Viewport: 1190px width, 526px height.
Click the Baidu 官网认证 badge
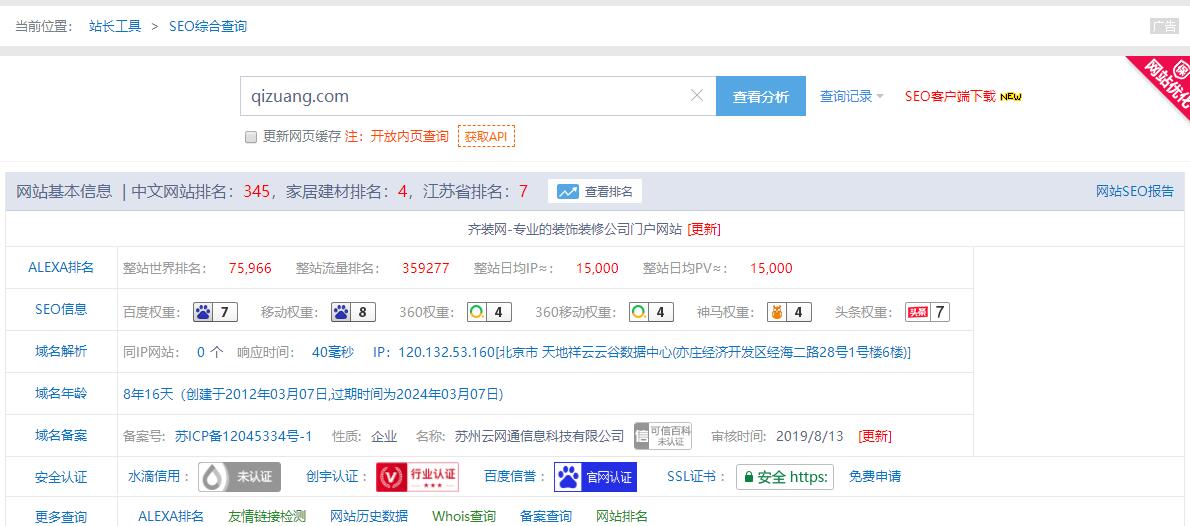[x=595, y=477]
